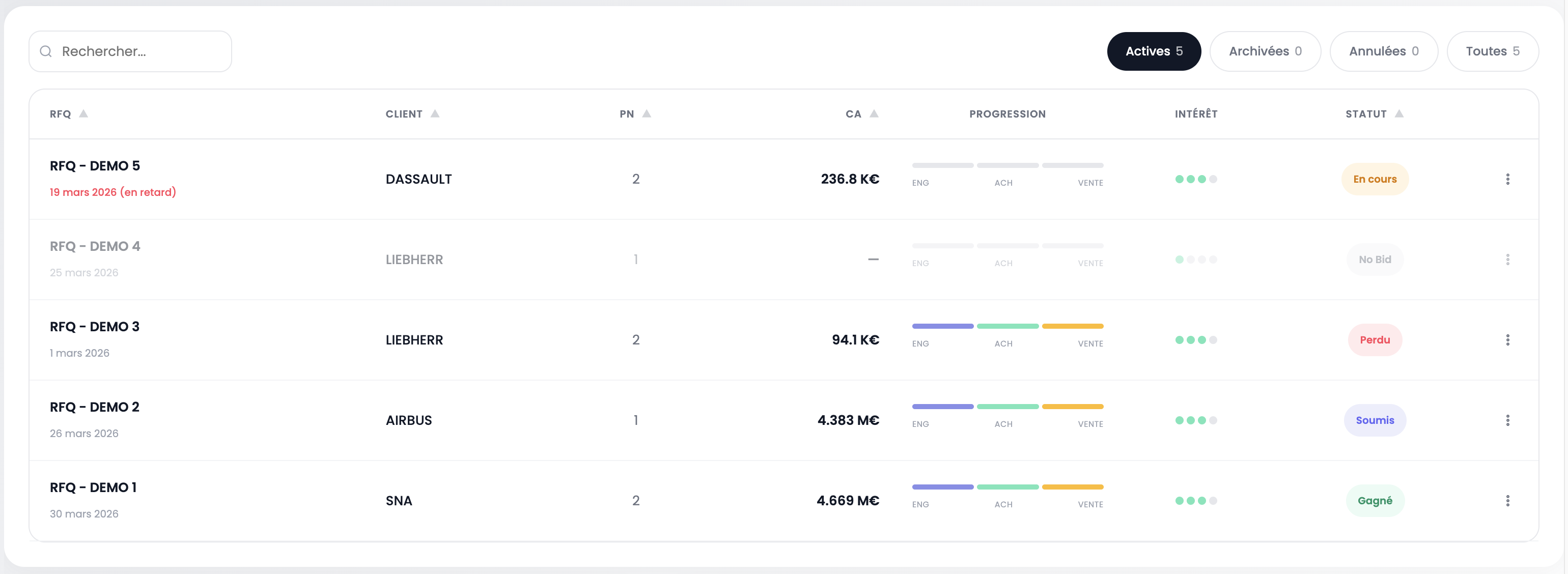Click the En cours status badge
1568x574 pixels.
point(1375,179)
